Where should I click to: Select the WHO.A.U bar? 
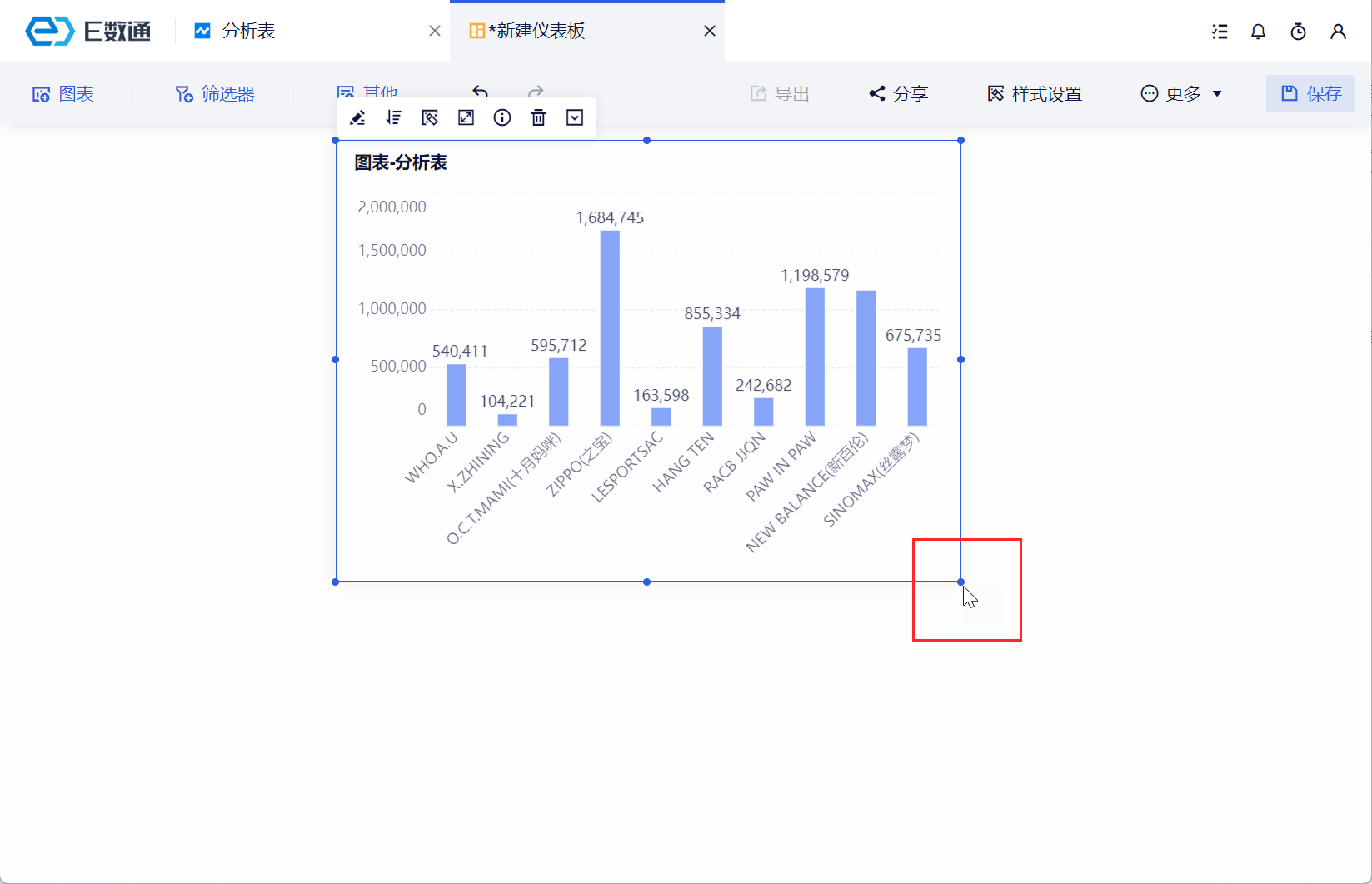click(x=457, y=395)
